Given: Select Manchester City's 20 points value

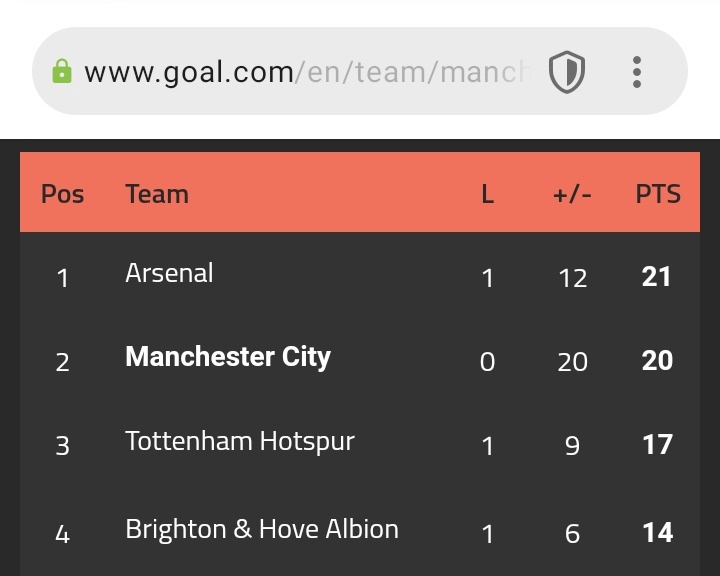Looking at the screenshot, I should click(657, 361).
